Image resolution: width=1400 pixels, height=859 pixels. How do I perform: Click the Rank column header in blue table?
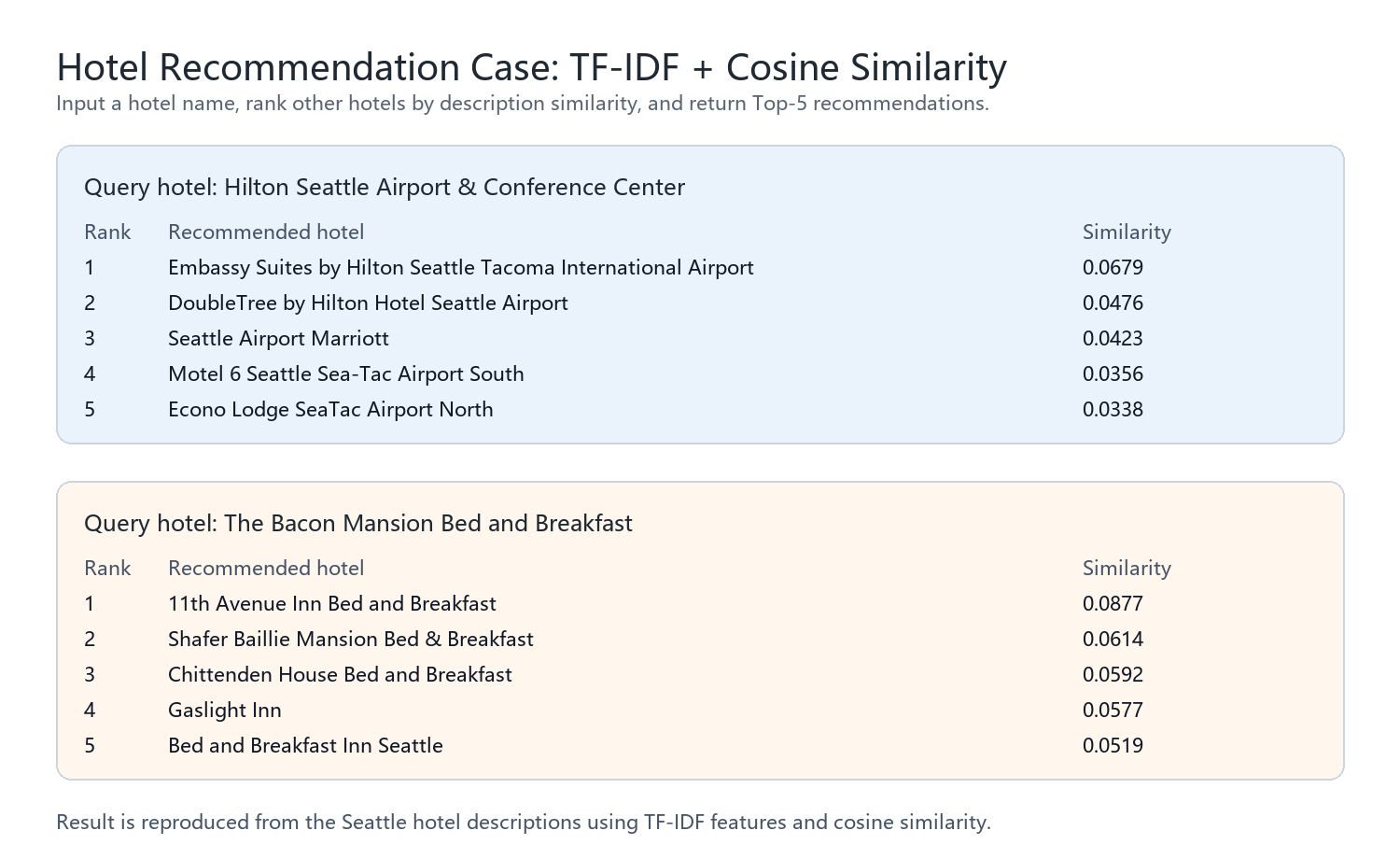coord(107,232)
